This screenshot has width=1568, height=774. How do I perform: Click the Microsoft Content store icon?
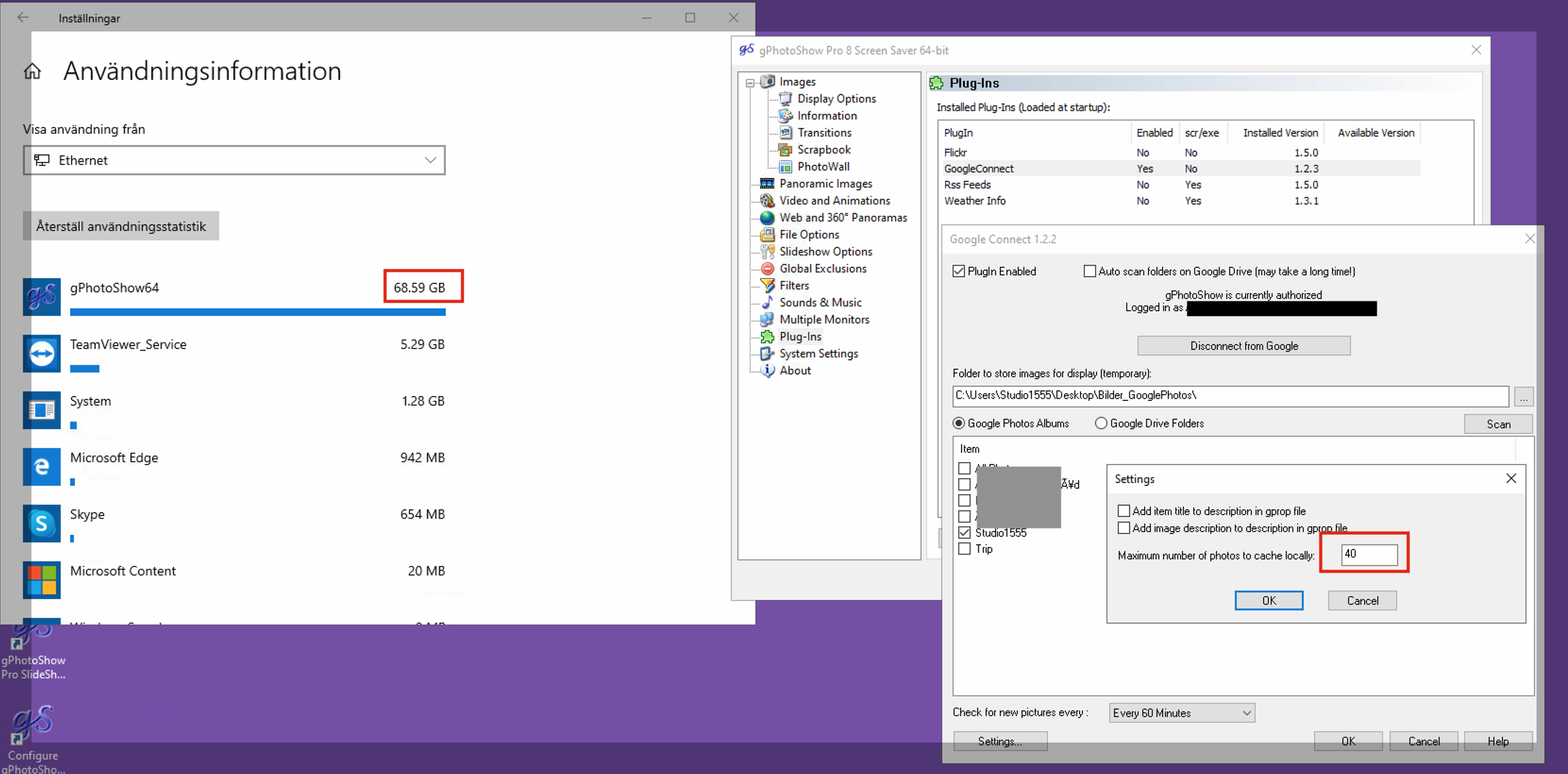(x=42, y=580)
